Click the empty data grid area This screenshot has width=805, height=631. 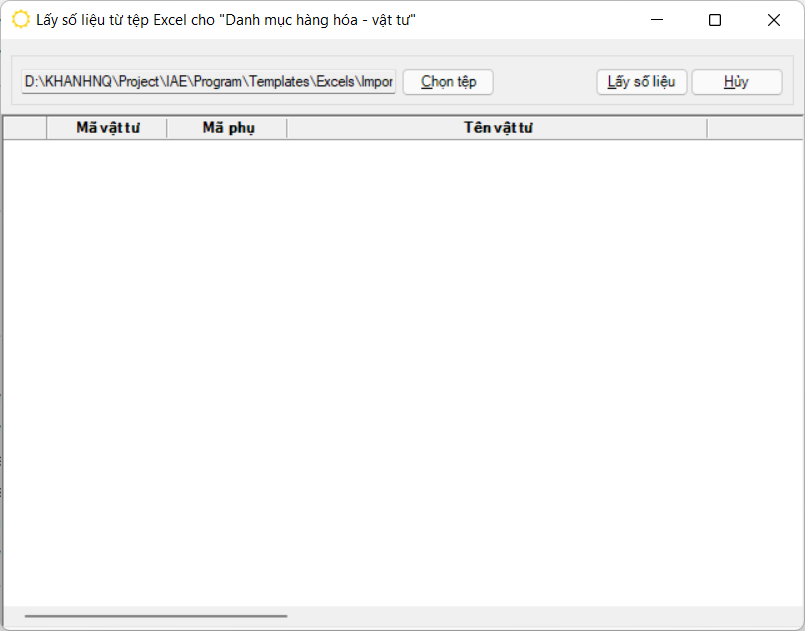tap(400, 370)
